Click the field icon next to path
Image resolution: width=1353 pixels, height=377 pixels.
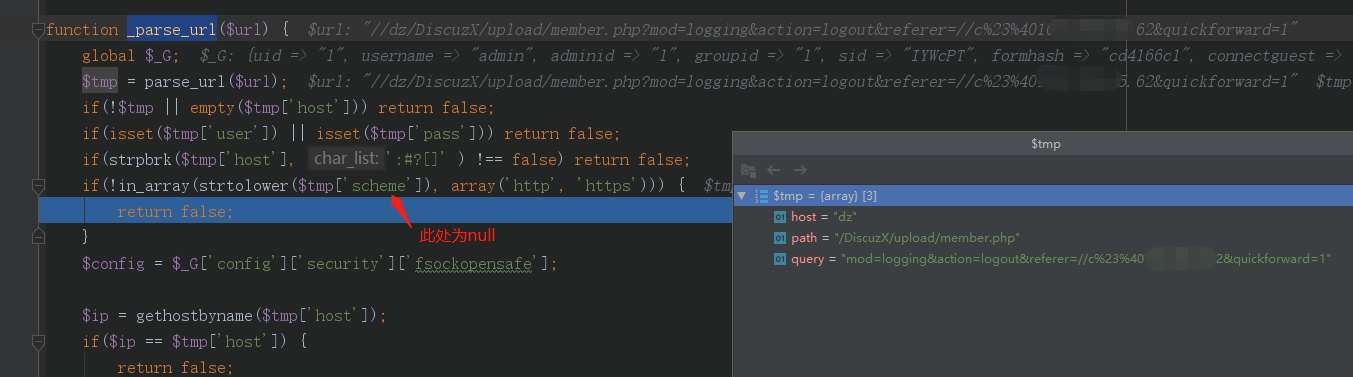(780, 238)
